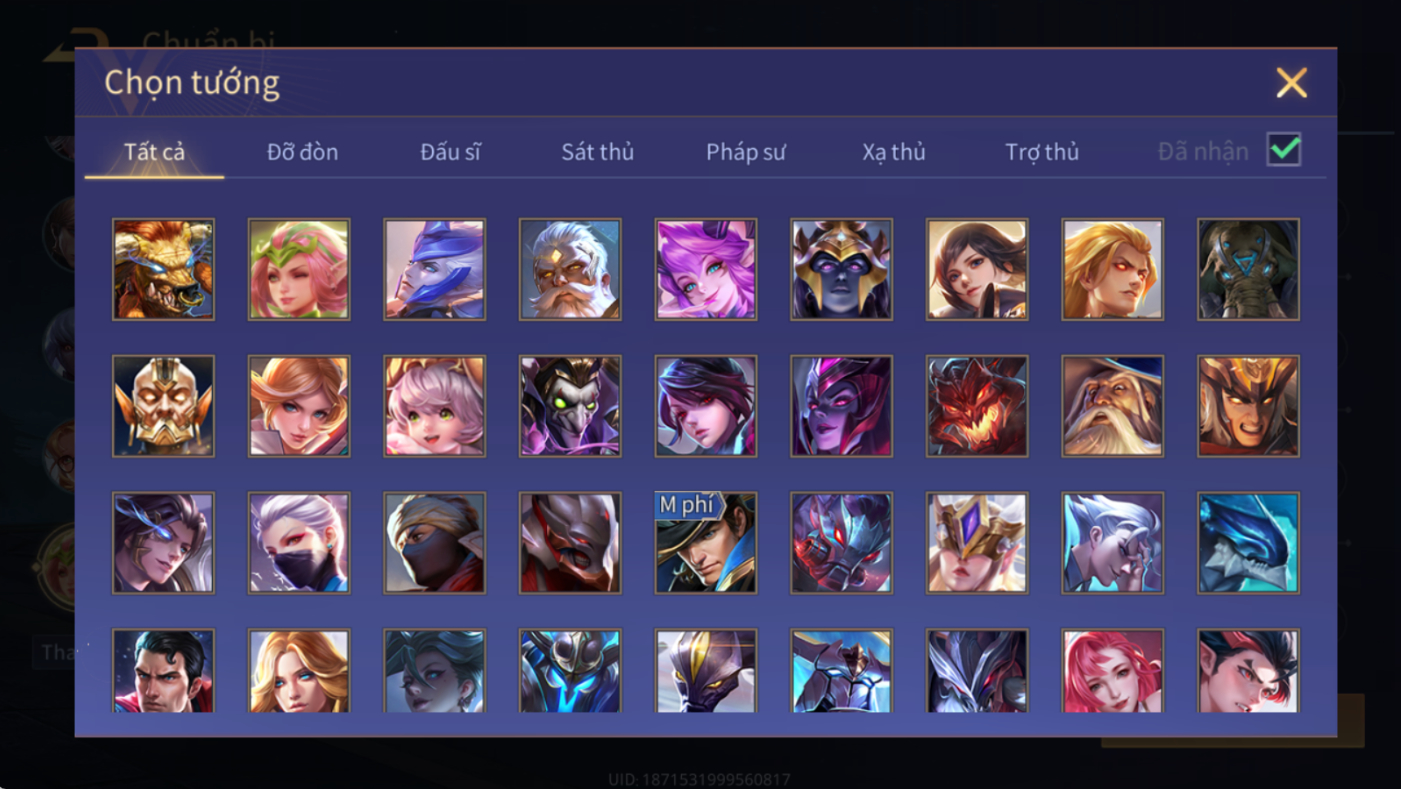Select the 'Tất cả' tab

coord(154,152)
